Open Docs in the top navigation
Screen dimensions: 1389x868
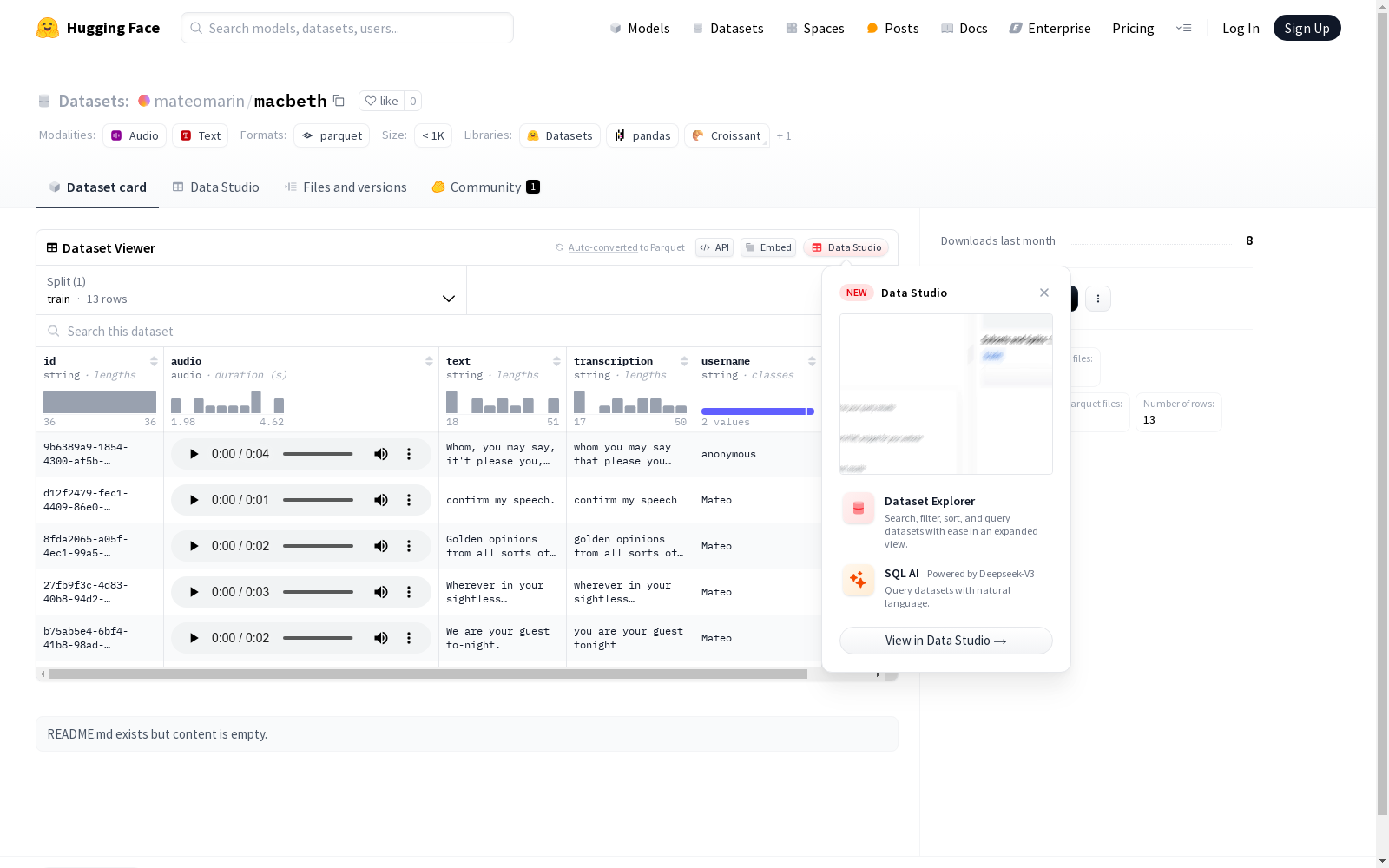click(x=964, y=28)
